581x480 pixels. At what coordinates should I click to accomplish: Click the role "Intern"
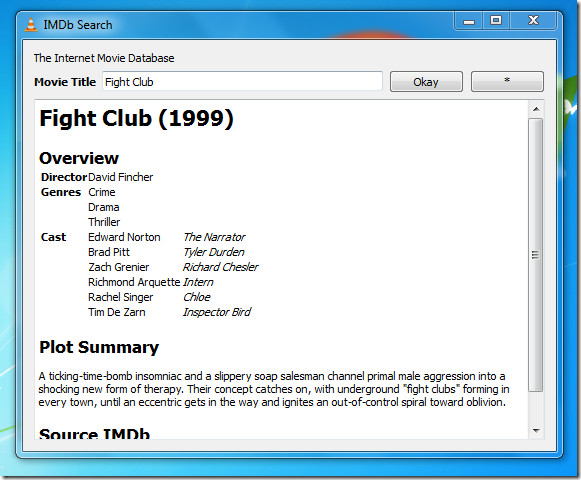(x=198, y=282)
